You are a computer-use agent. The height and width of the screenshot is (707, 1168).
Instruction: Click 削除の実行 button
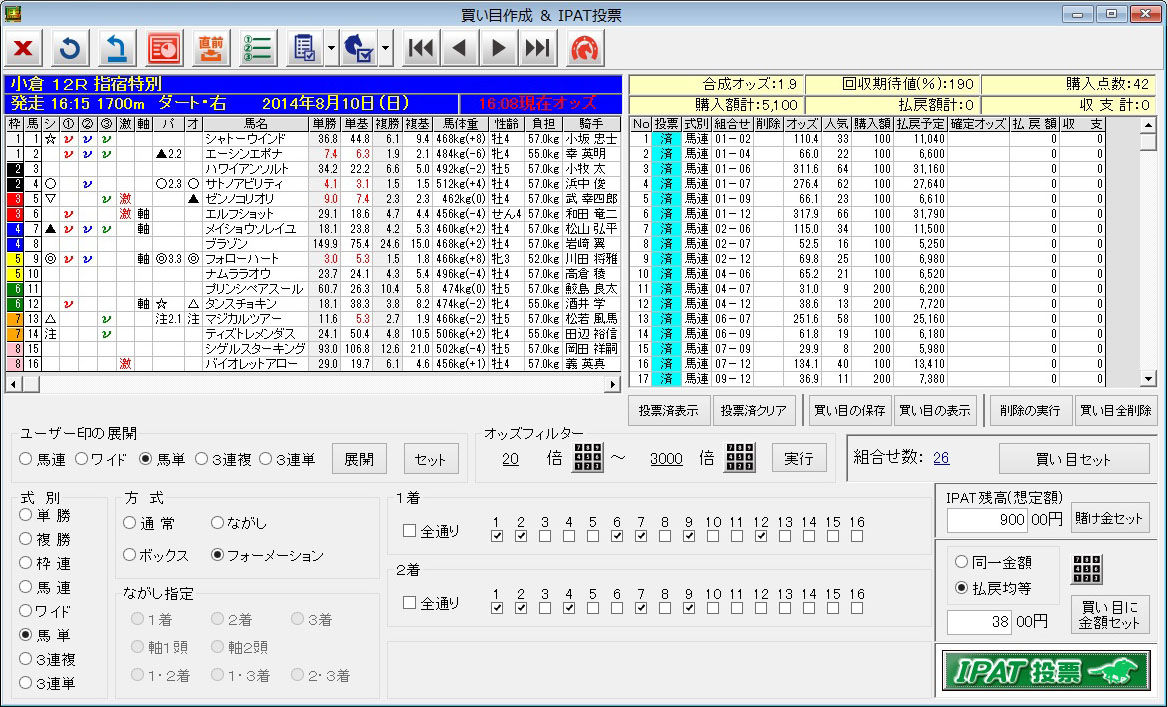click(1030, 410)
